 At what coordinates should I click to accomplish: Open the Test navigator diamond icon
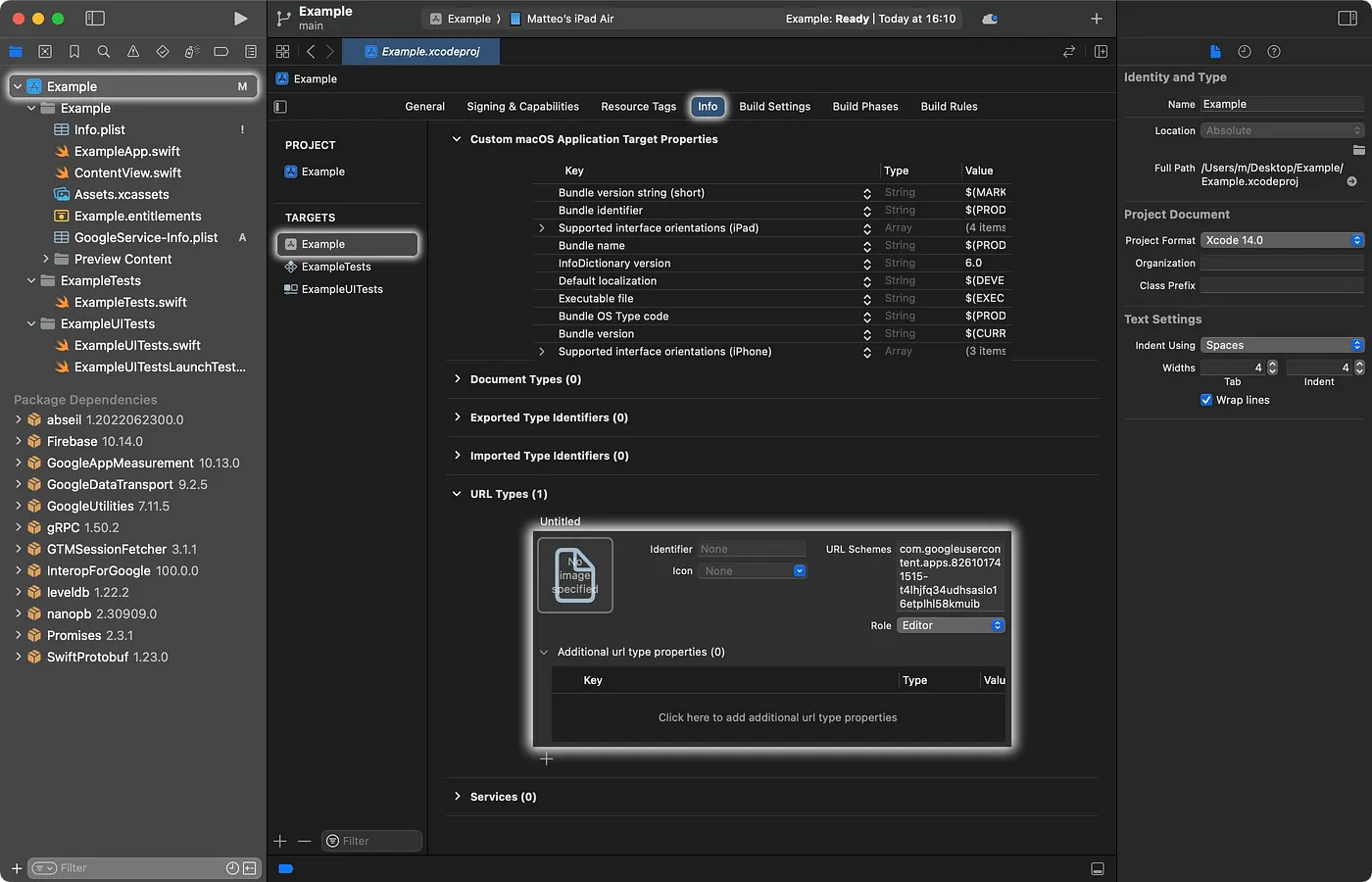pos(163,51)
